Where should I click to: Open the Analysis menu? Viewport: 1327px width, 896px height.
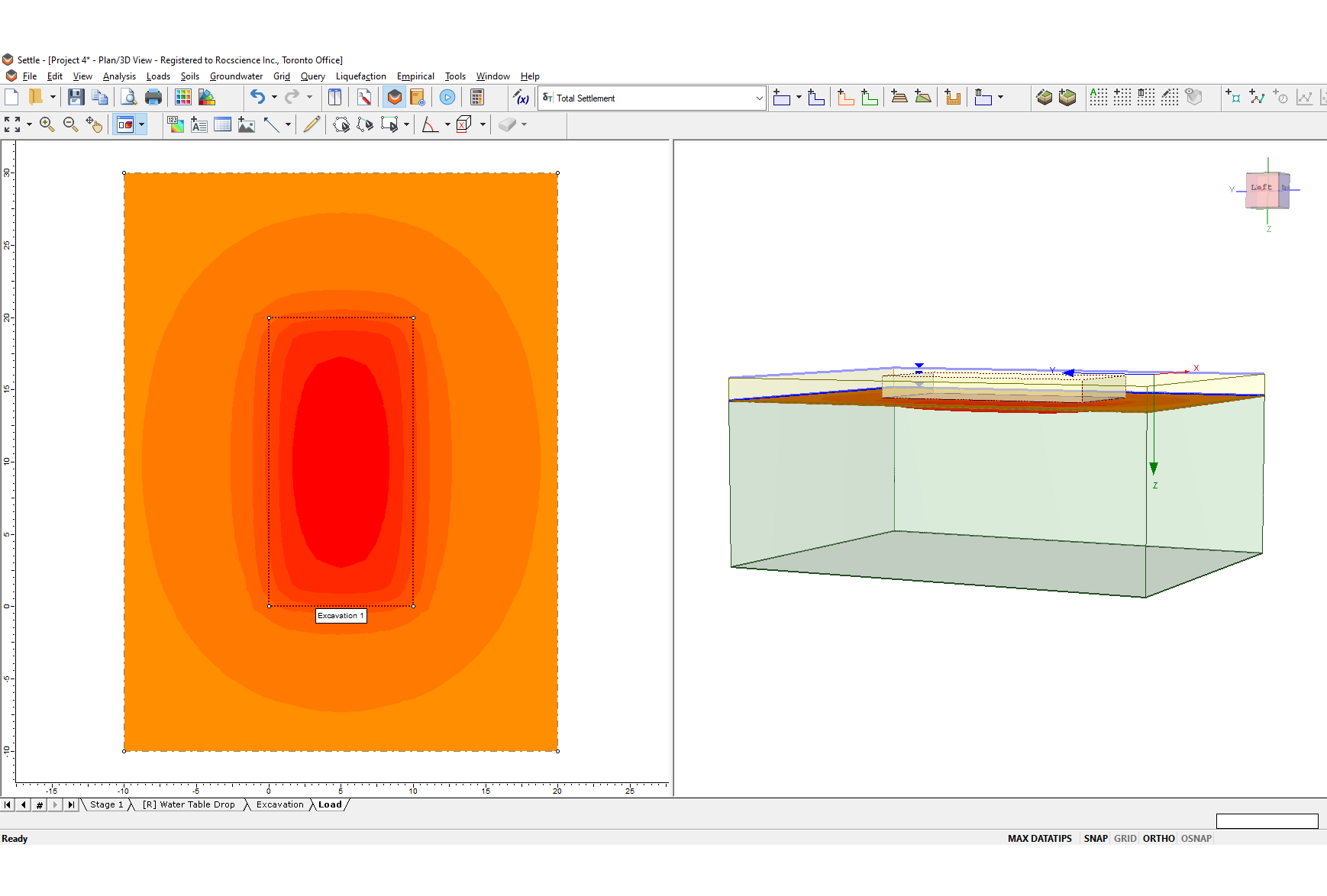[119, 76]
